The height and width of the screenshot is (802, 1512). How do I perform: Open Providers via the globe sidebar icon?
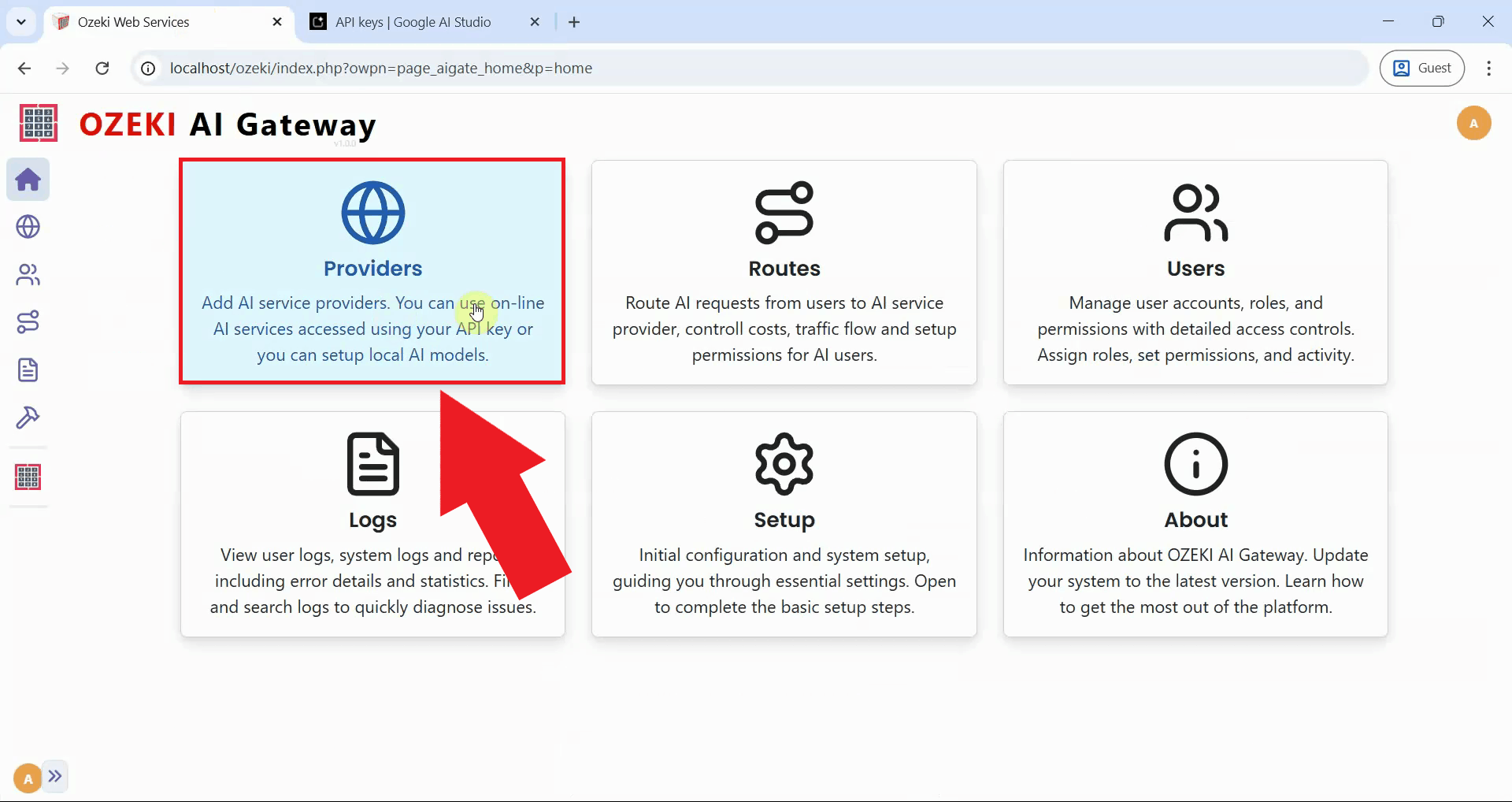click(x=28, y=227)
